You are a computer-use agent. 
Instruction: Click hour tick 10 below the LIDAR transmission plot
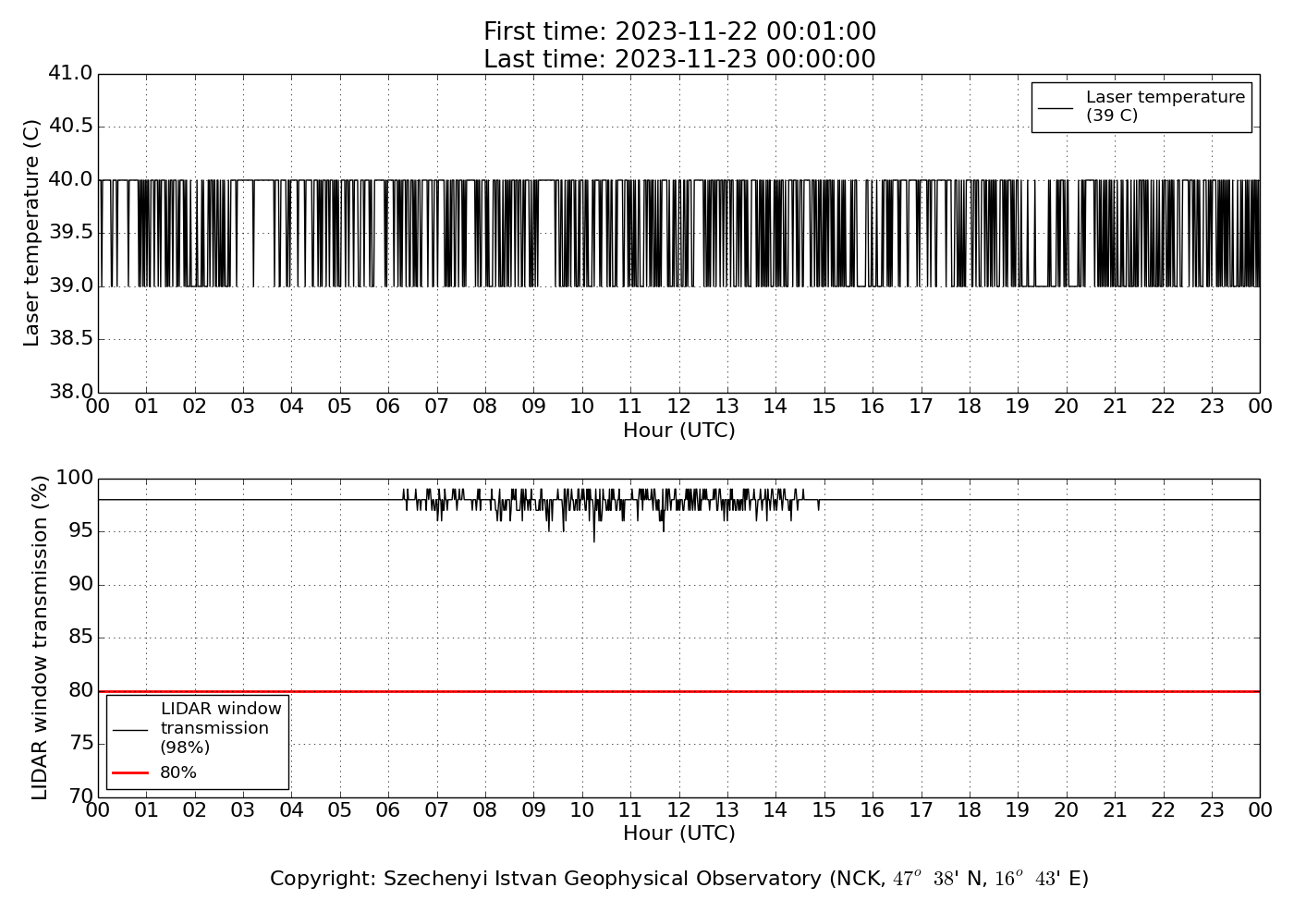pyautogui.click(x=582, y=810)
